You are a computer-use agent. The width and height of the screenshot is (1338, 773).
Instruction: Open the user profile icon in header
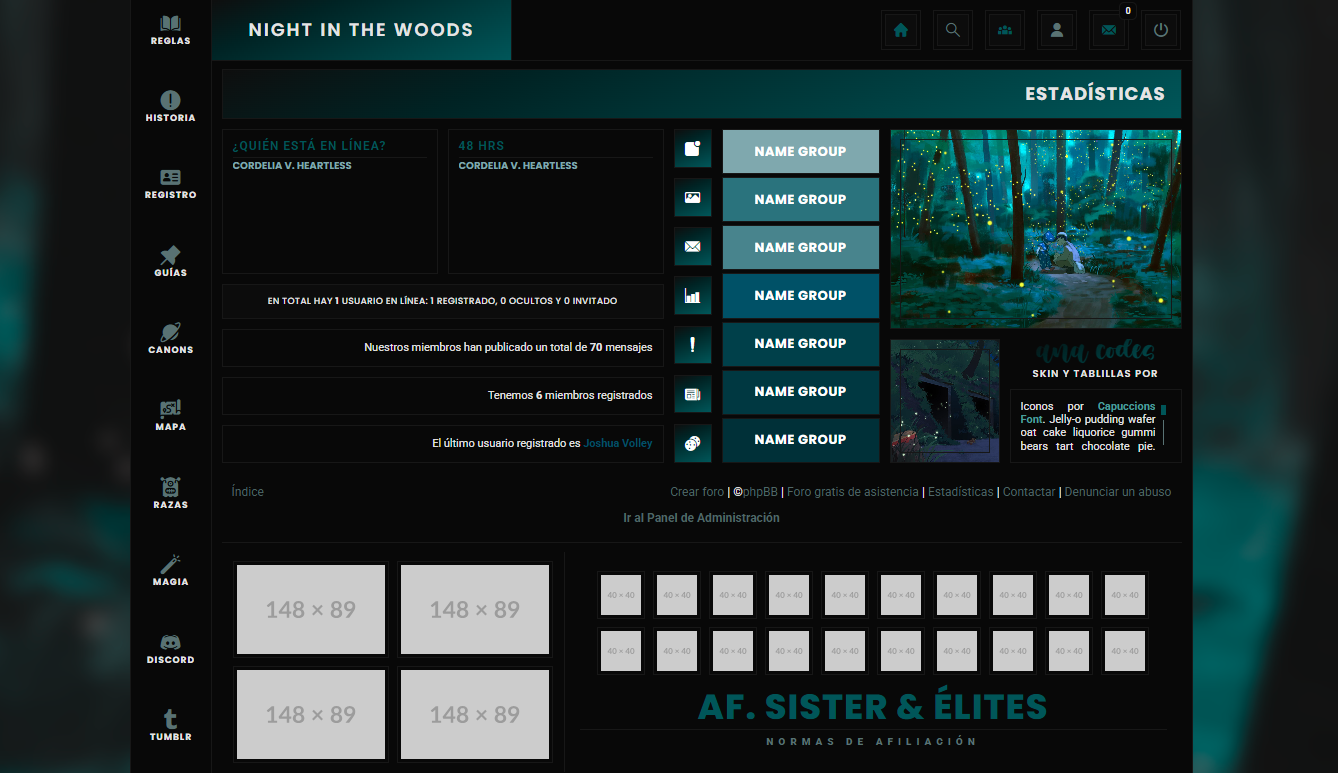(x=1057, y=30)
